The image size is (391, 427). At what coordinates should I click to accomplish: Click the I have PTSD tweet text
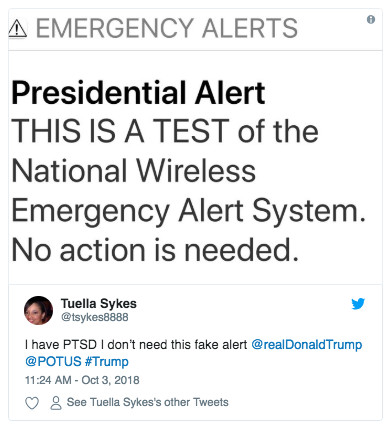(x=136, y=344)
